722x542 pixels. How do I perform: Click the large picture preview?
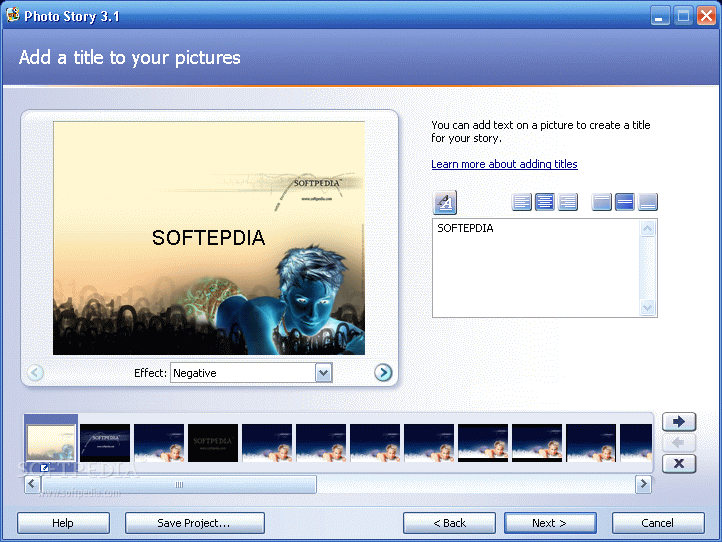tap(209, 238)
